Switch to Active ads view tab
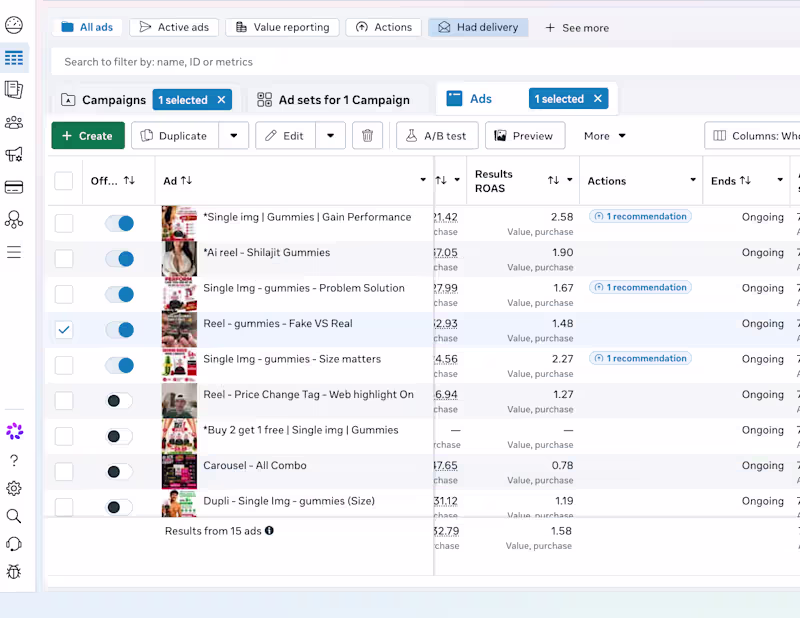The height and width of the screenshot is (618, 800). [x=174, y=27]
